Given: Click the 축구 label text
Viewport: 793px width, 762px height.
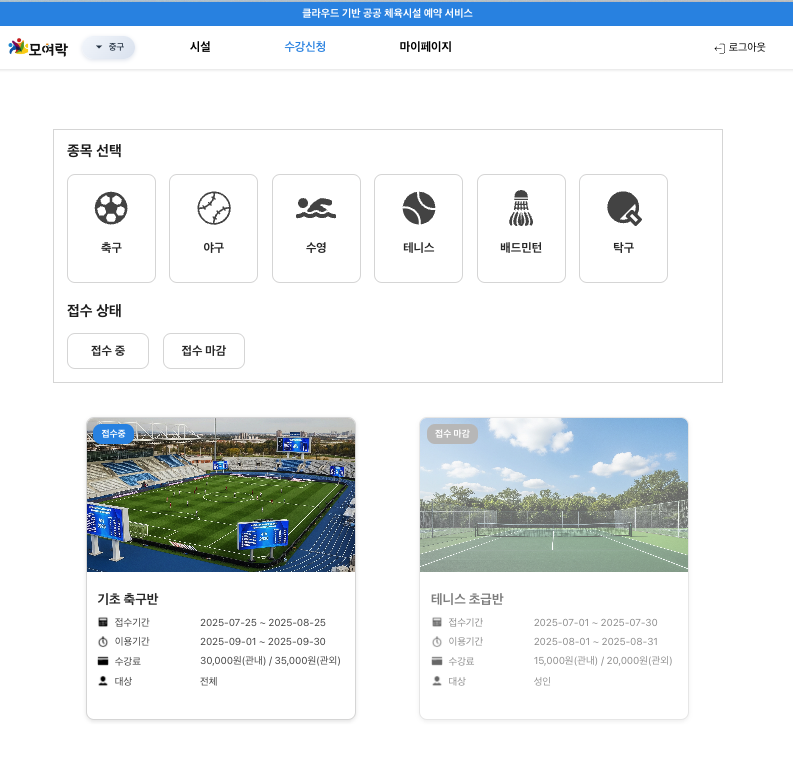Looking at the screenshot, I should [111, 247].
